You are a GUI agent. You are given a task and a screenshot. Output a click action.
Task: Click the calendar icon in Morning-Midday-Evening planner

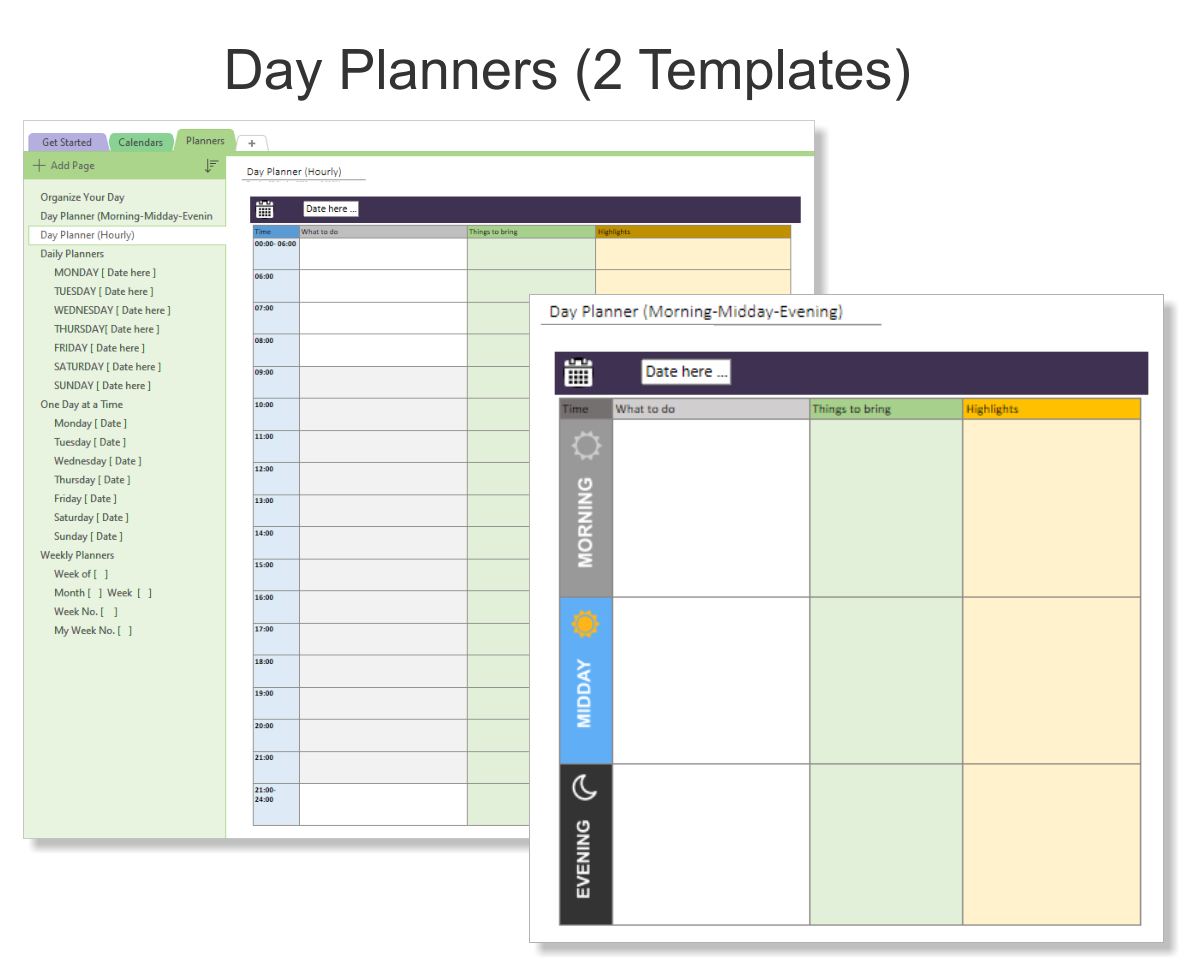[579, 372]
